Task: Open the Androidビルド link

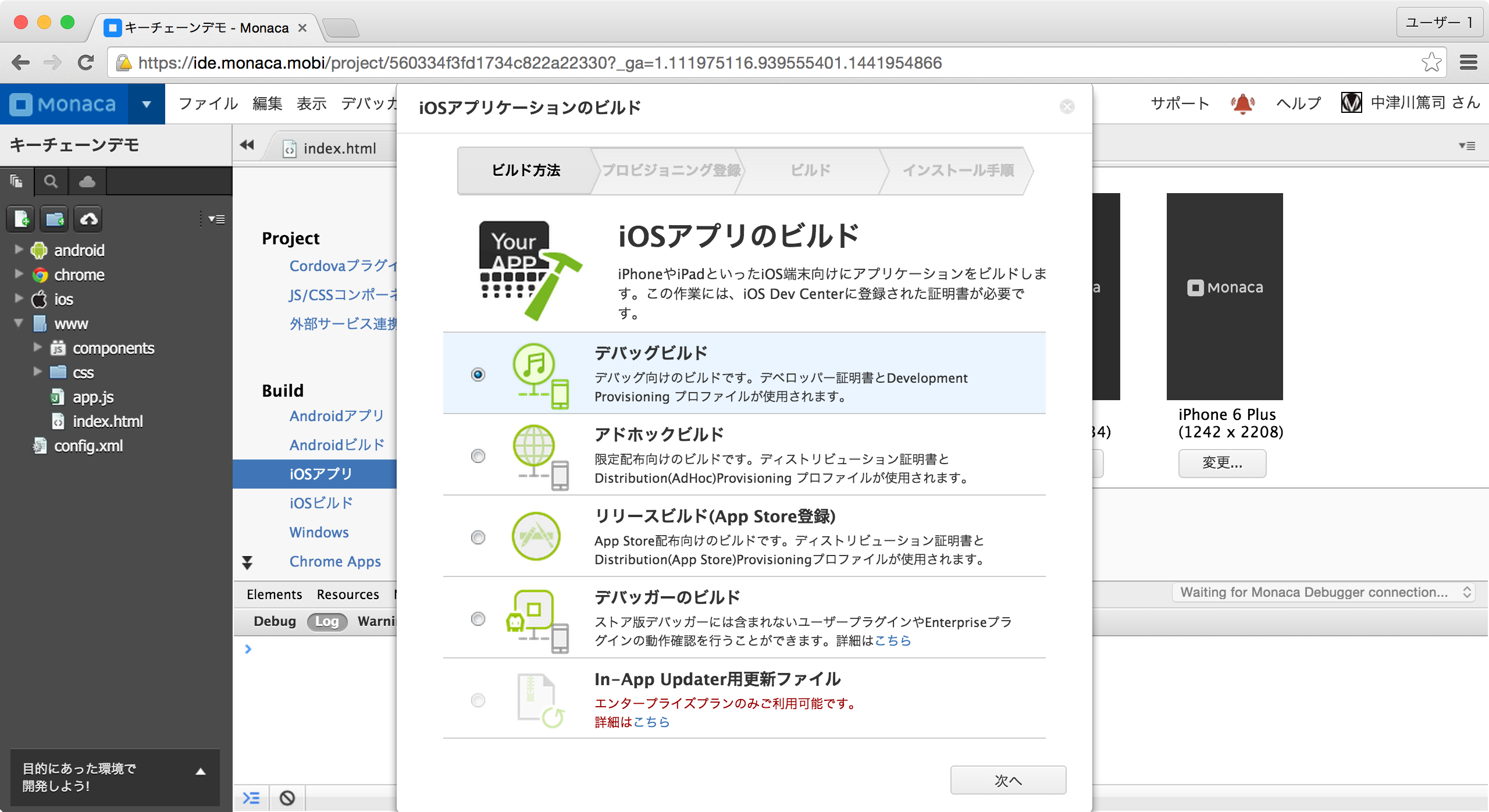Action: [x=337, y=445]
